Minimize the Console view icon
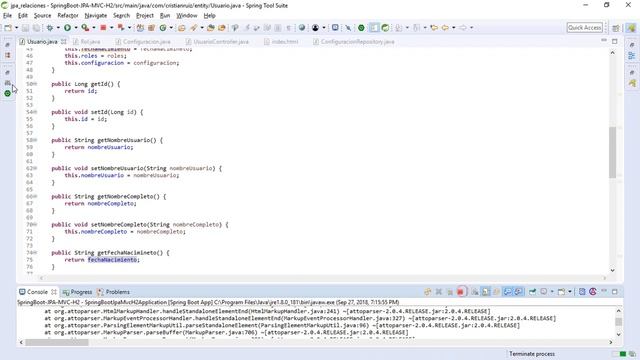 (x=604, y=291)
